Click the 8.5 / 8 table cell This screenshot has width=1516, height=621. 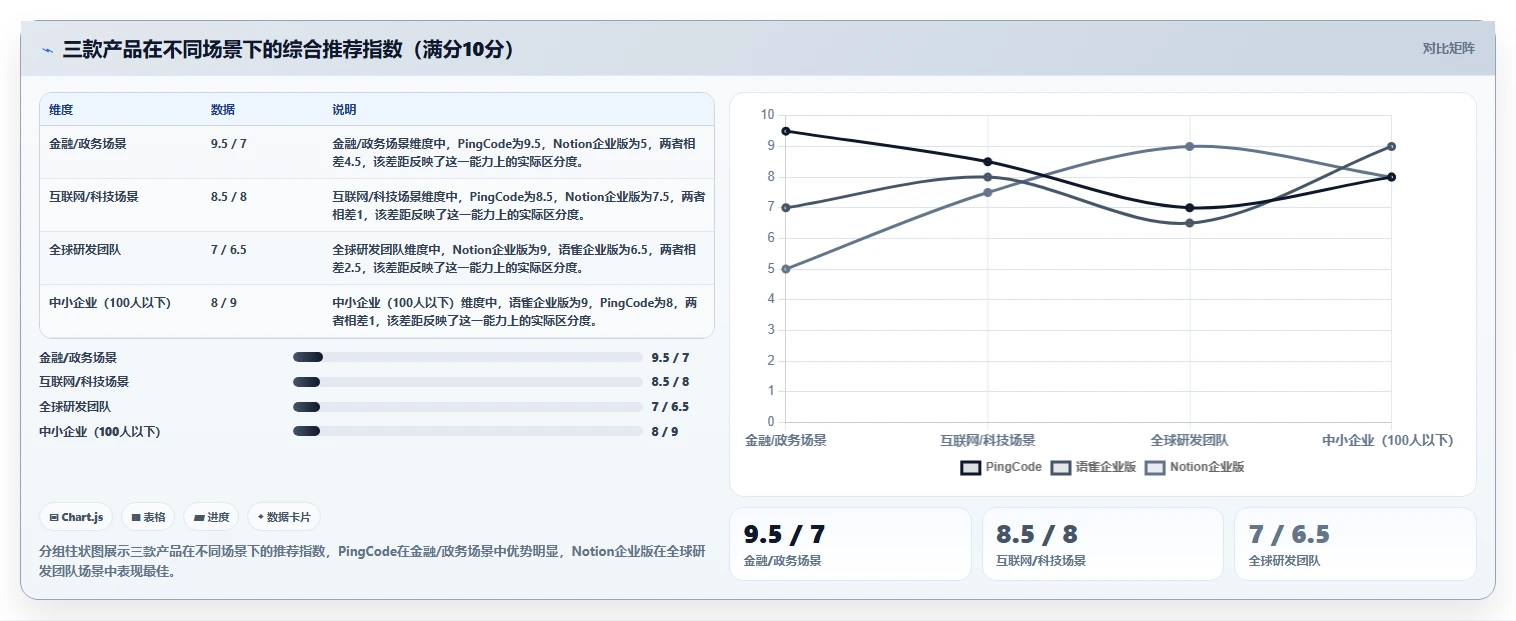(x=229, y=197)
